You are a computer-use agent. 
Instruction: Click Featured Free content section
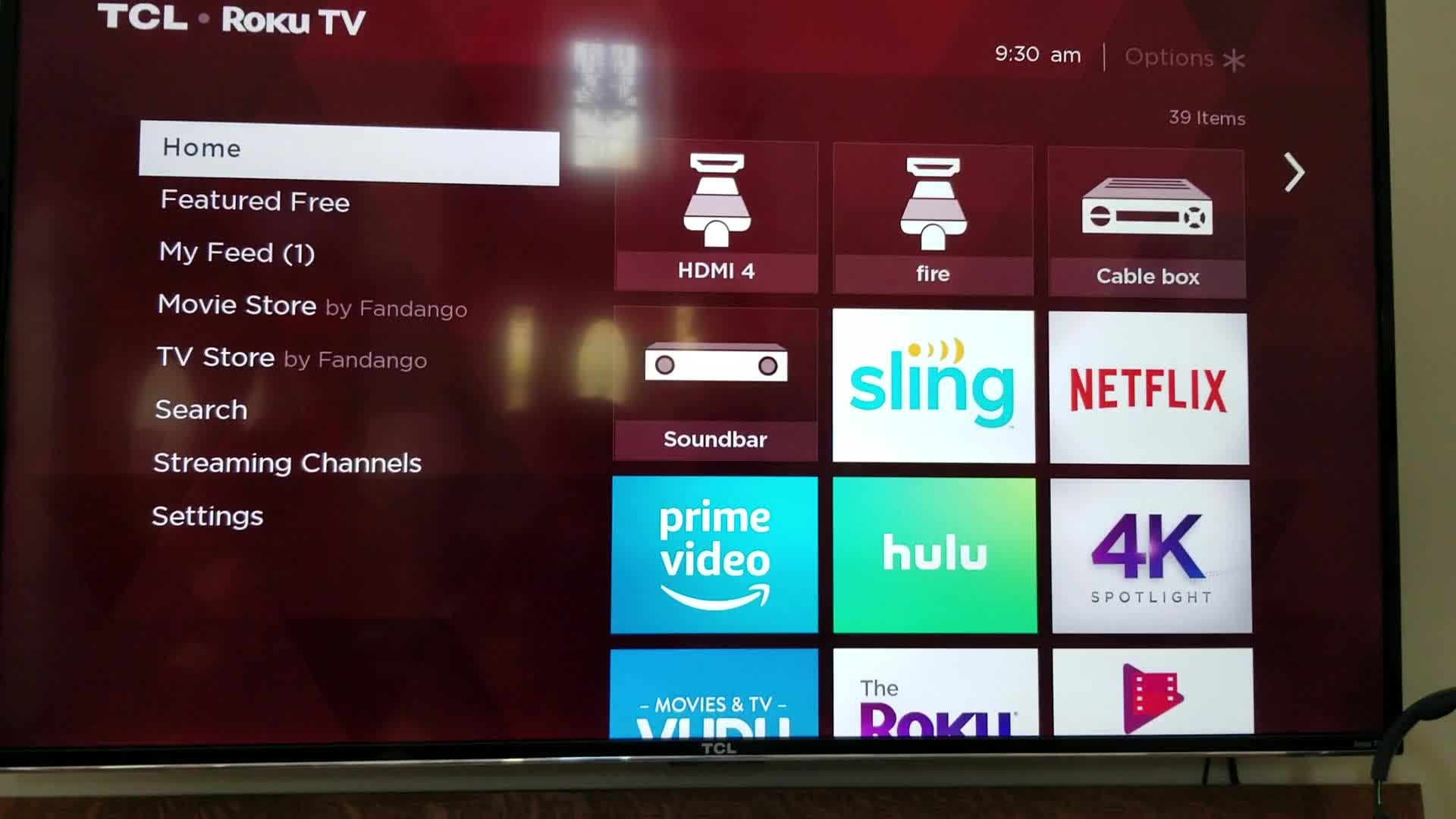pos(254,201)
